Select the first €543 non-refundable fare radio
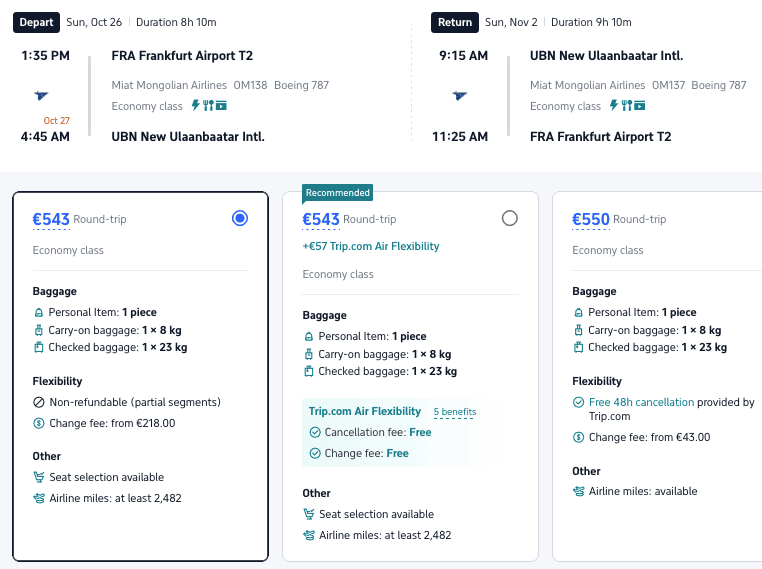 239,218
